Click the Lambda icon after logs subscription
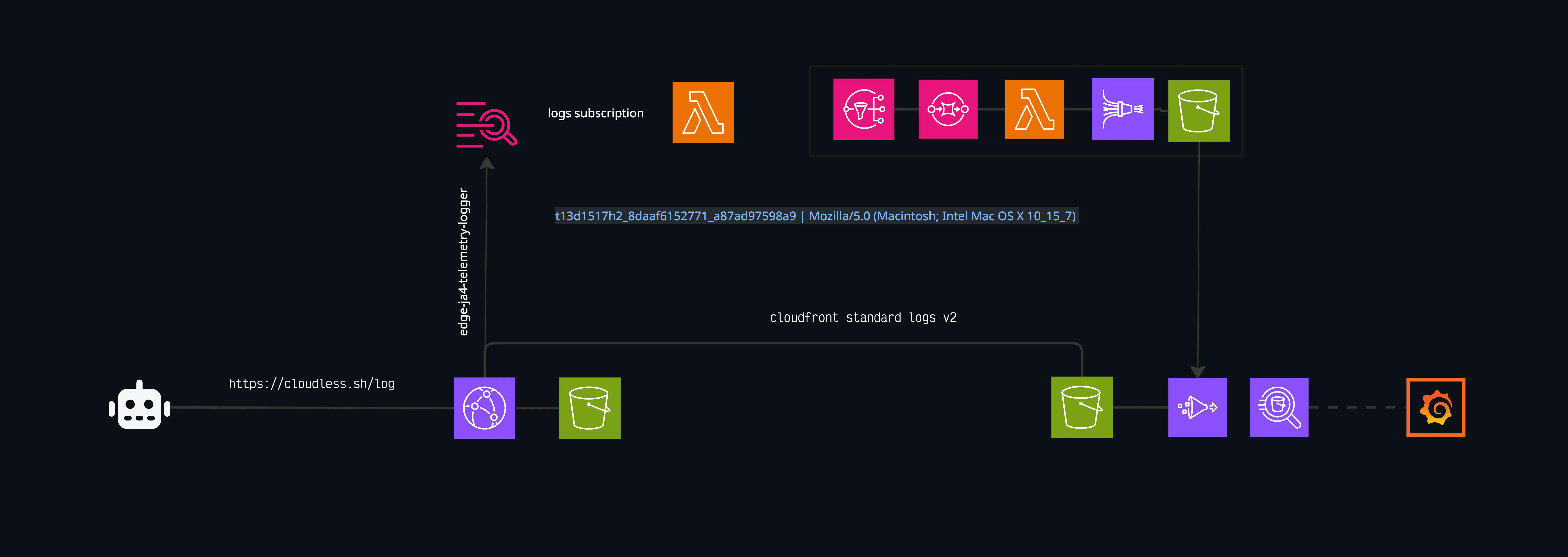The width and height of the screenshot is (1568, 557). 703,113
